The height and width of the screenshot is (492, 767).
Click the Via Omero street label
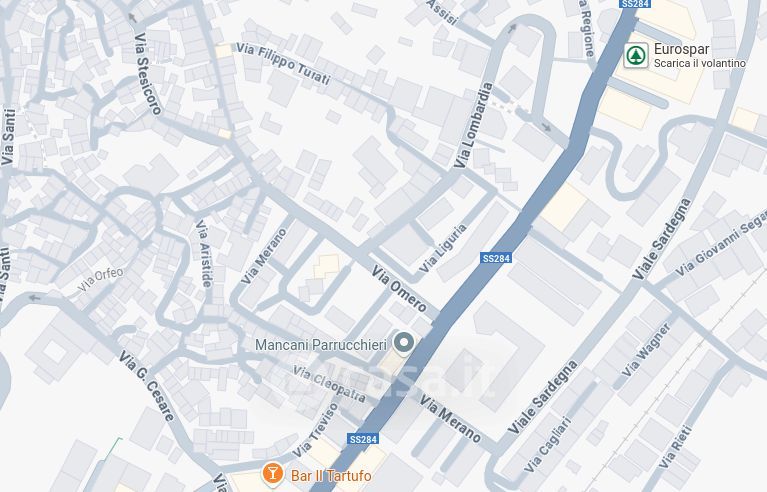(x=399, y=289)
